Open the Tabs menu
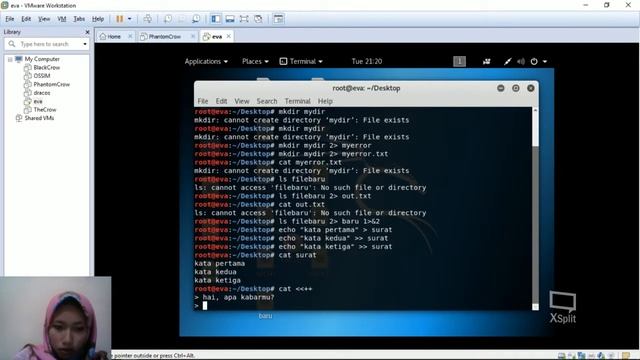640x360 pixels. click(79, 19)
